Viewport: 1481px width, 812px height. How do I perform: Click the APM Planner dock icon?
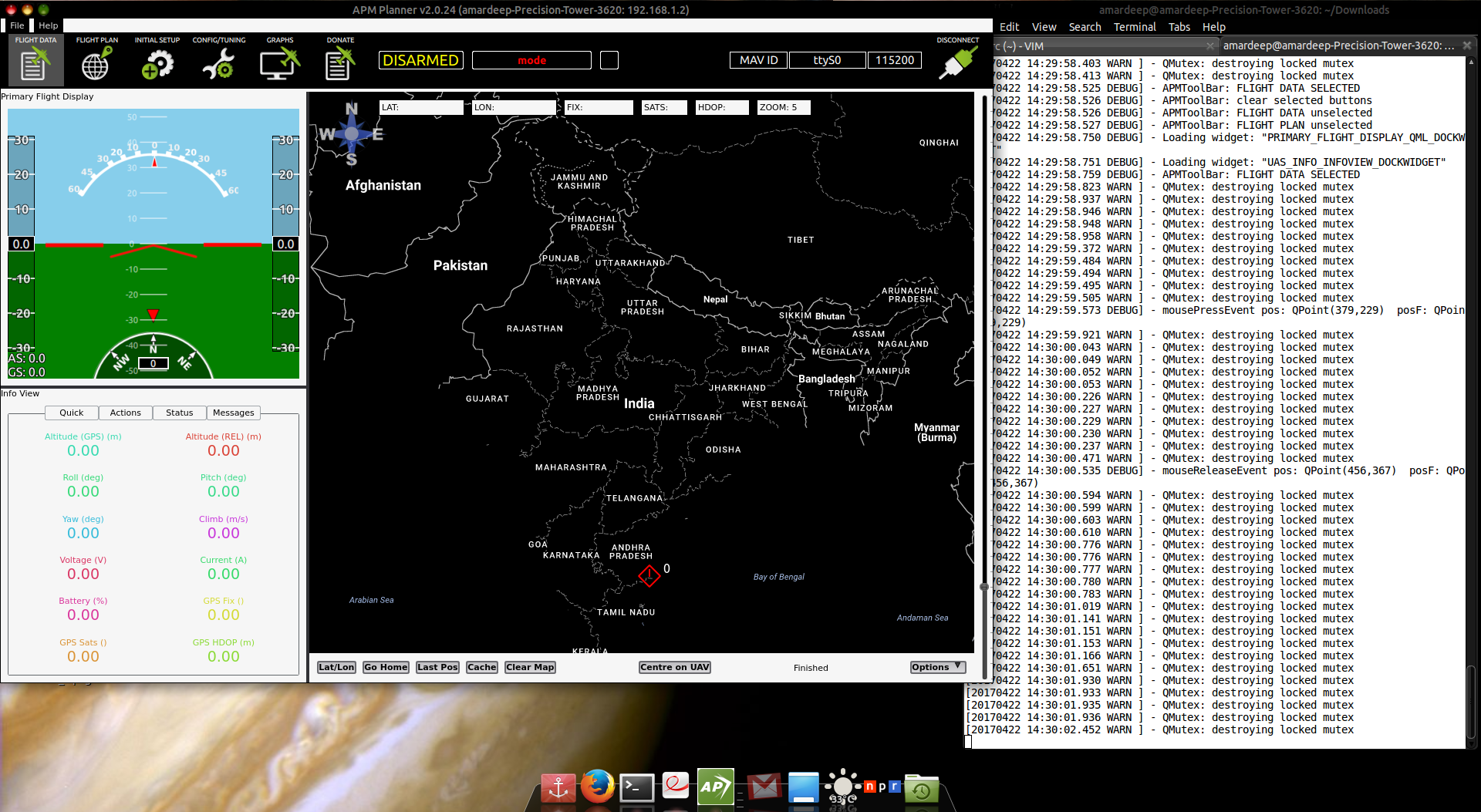click(x=716, y=787)
